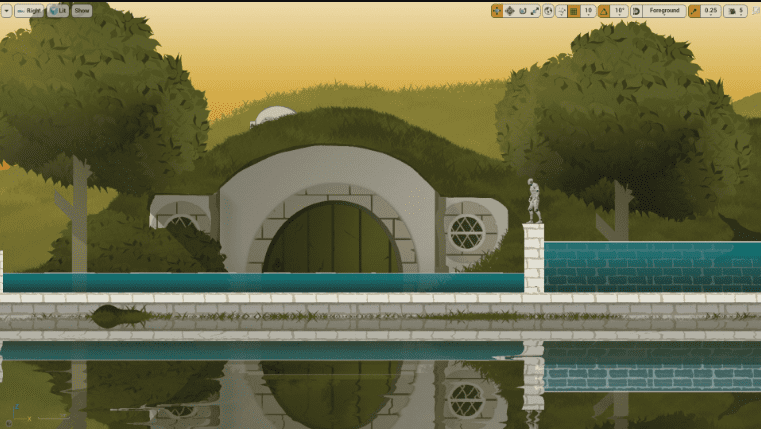Open grid snap size value 10
This screenshot has height=429, width=761.
[x=588, y=11]
